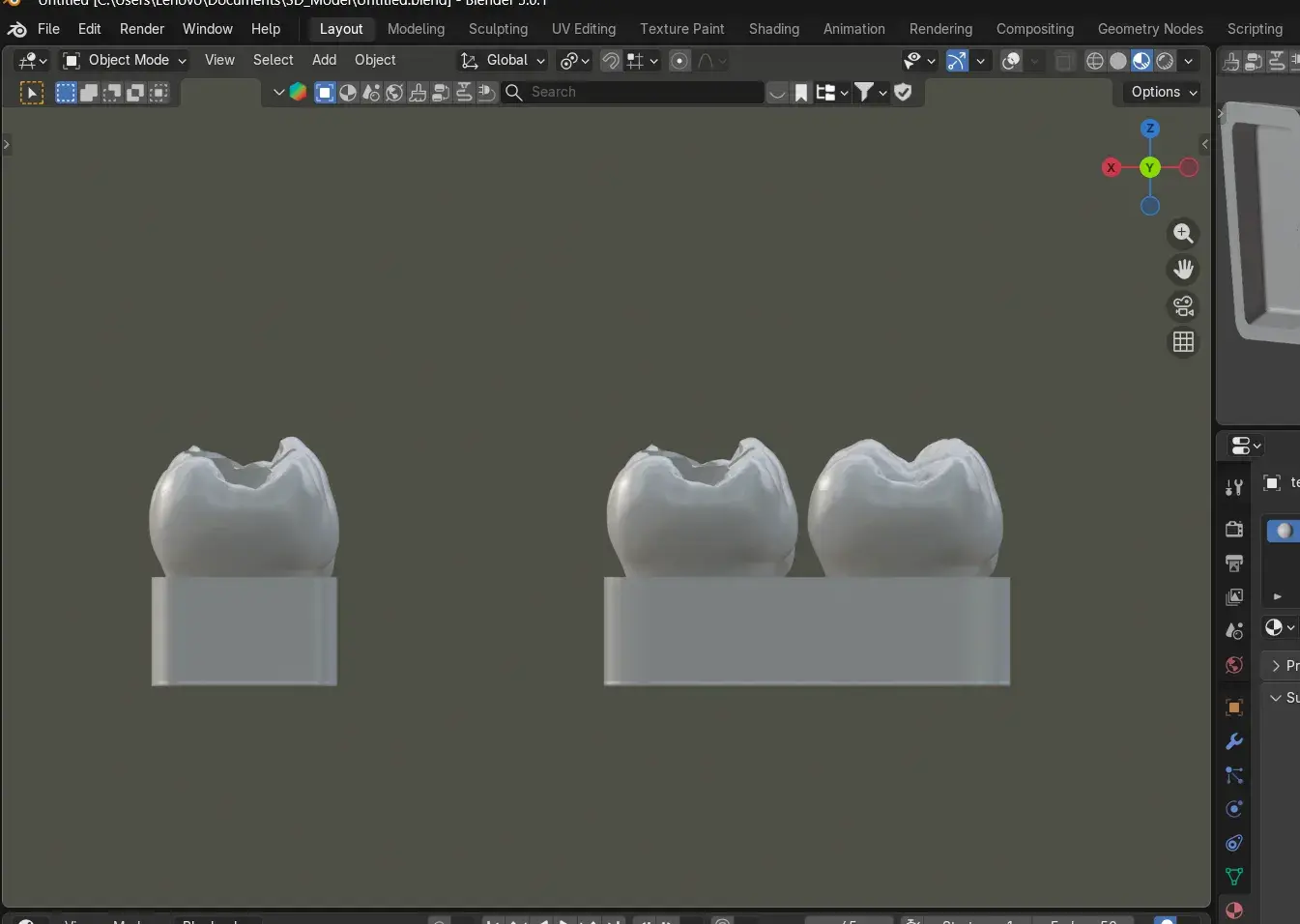The width and height of the screenshot is (1300, 924).
Task: Open the Help menu
Action: click(266, 29)
